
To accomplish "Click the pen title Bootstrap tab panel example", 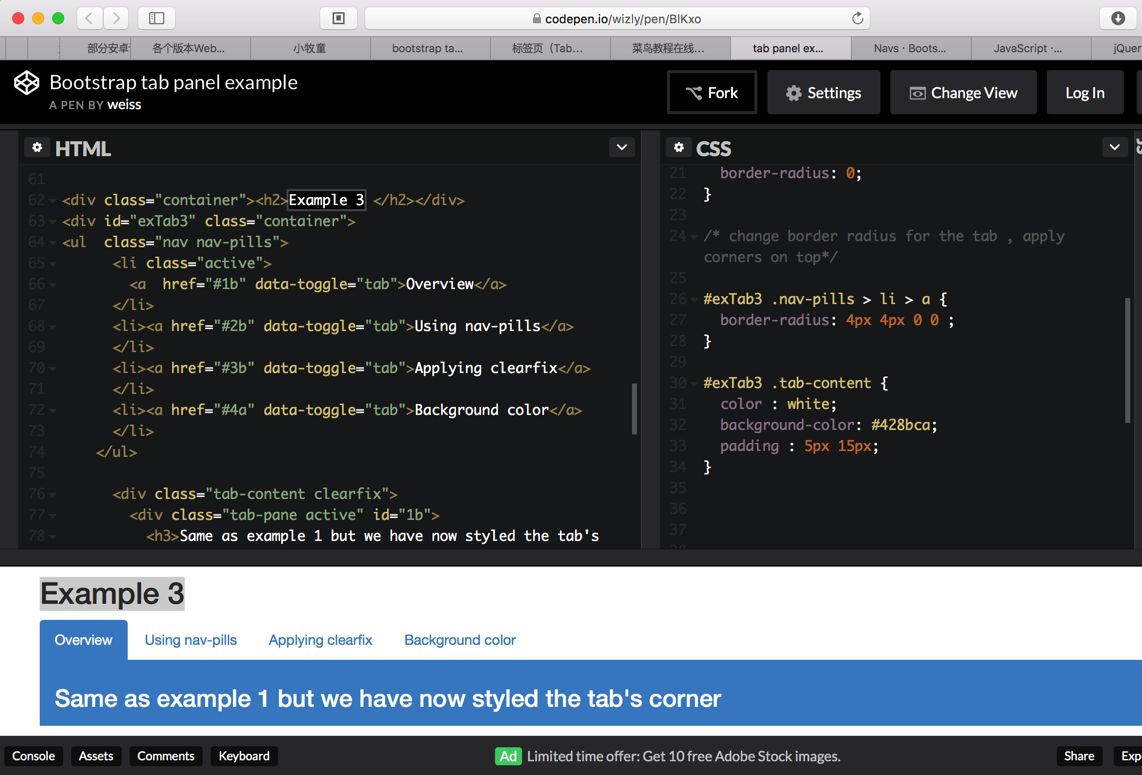I will (173, 82).
